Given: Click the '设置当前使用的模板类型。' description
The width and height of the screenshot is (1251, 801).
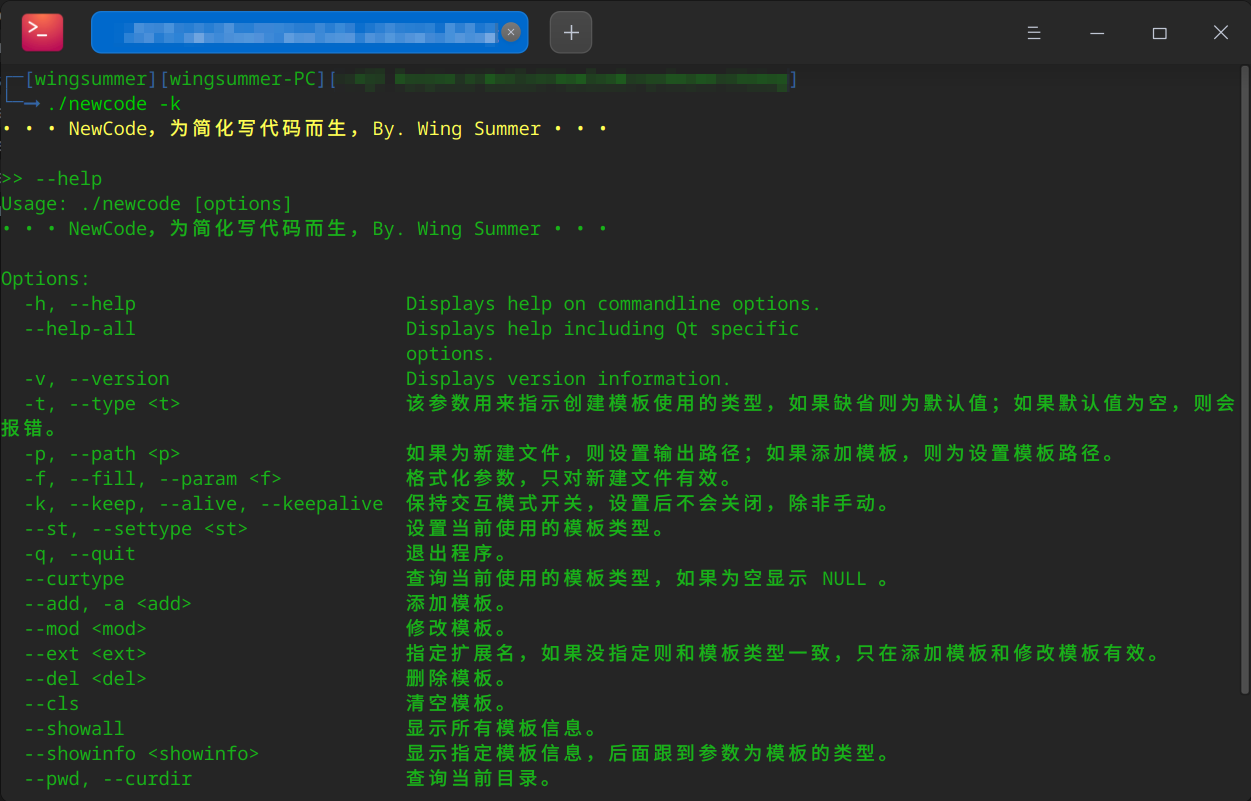Looking at the screenshot, I should click(535, 529).
